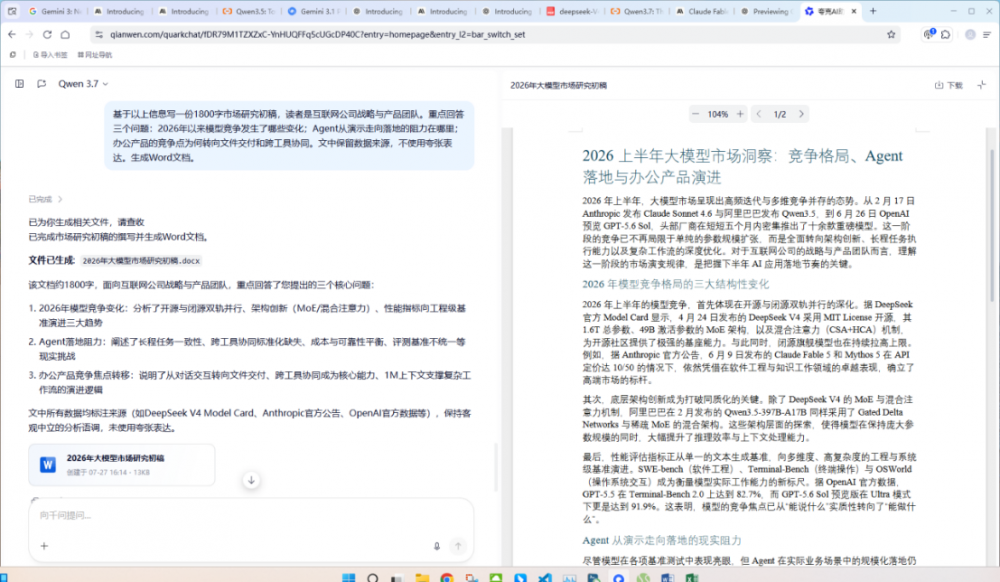Click the preview title 2026年大模型市场研究初稿

(x=559, y=85)
